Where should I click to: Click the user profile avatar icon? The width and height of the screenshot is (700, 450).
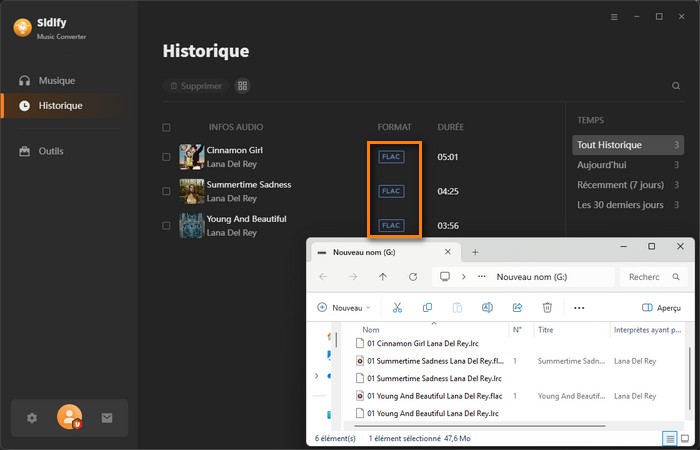69,417
